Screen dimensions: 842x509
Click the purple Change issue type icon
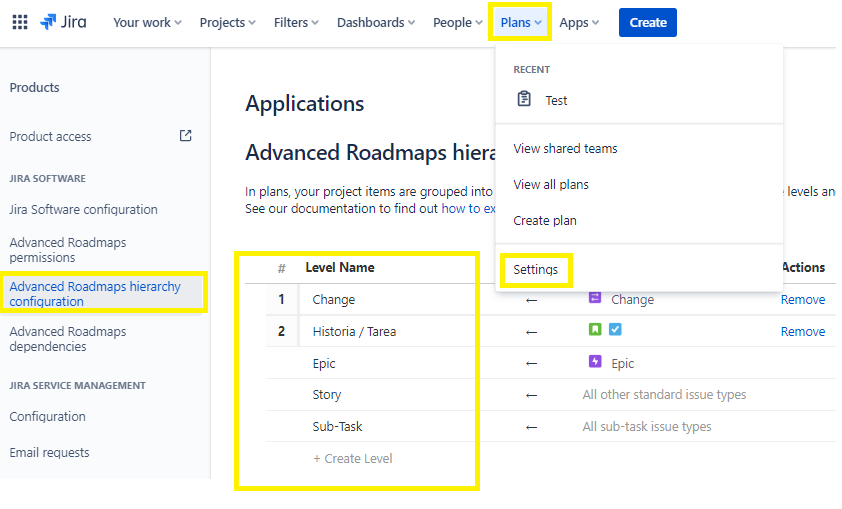pos(594,297)
